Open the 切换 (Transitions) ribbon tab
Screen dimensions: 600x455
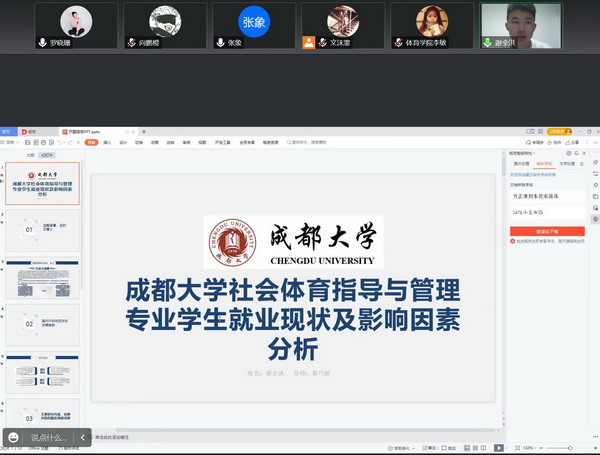click(x=139, y=142)
